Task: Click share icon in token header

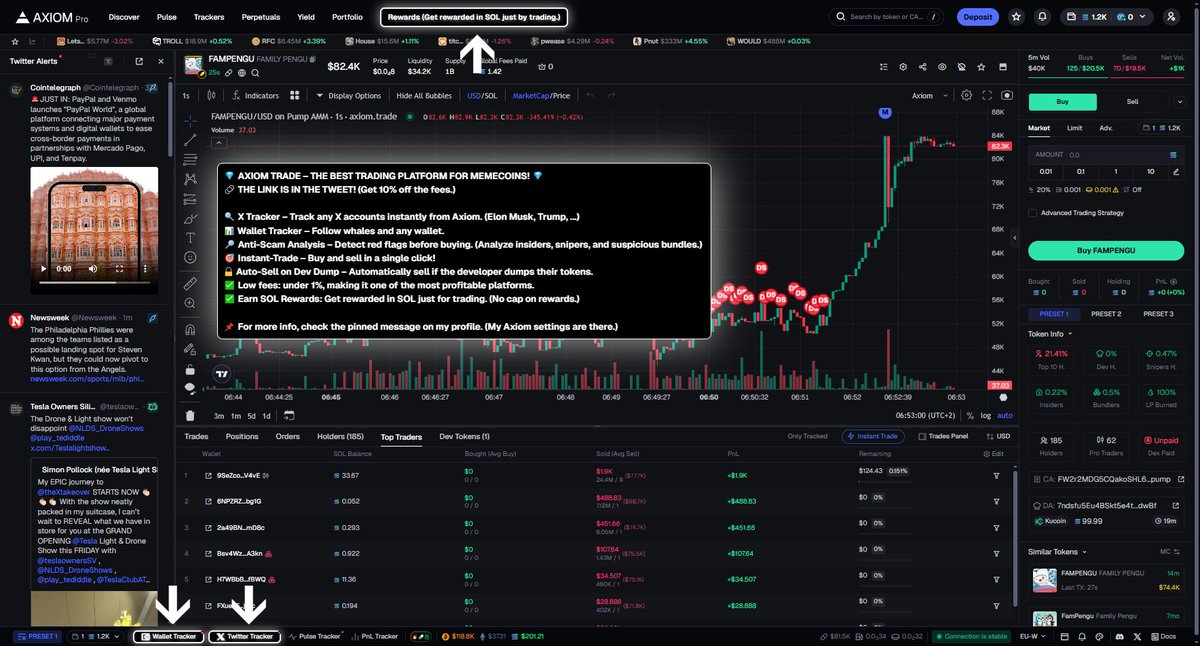Action: point(921,67)
